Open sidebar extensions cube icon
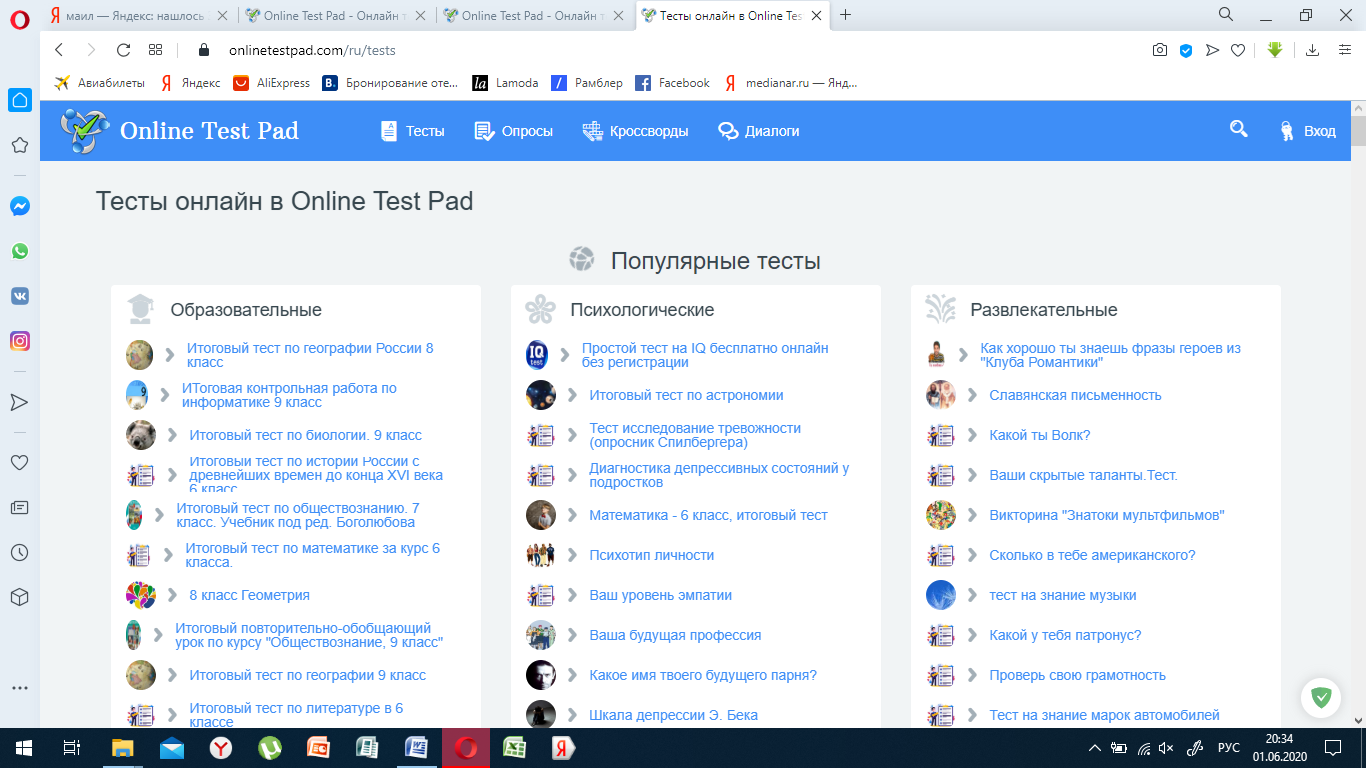This screenshot has height=768, width=1366. (19, 596)
